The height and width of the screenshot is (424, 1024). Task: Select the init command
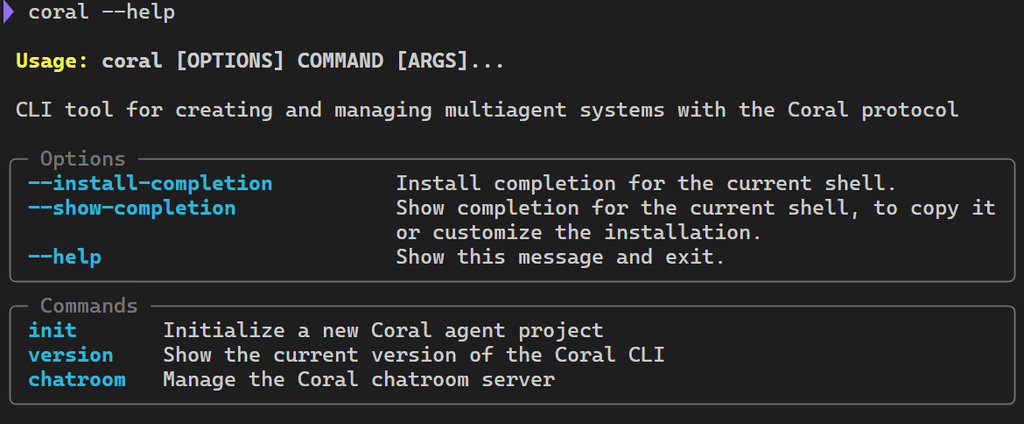point(52,331)
